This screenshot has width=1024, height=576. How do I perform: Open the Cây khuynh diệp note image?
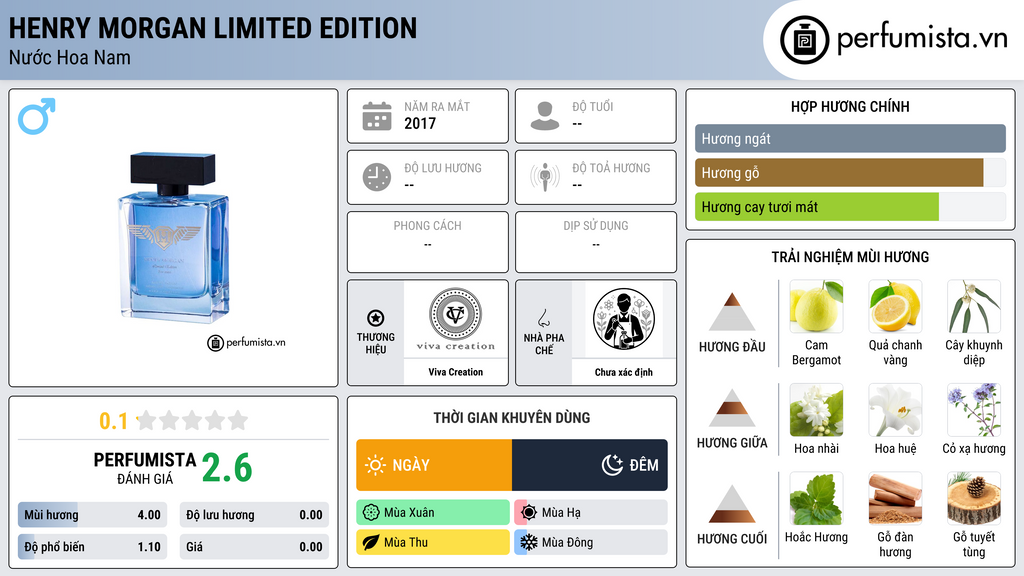(x=974, y=306)
